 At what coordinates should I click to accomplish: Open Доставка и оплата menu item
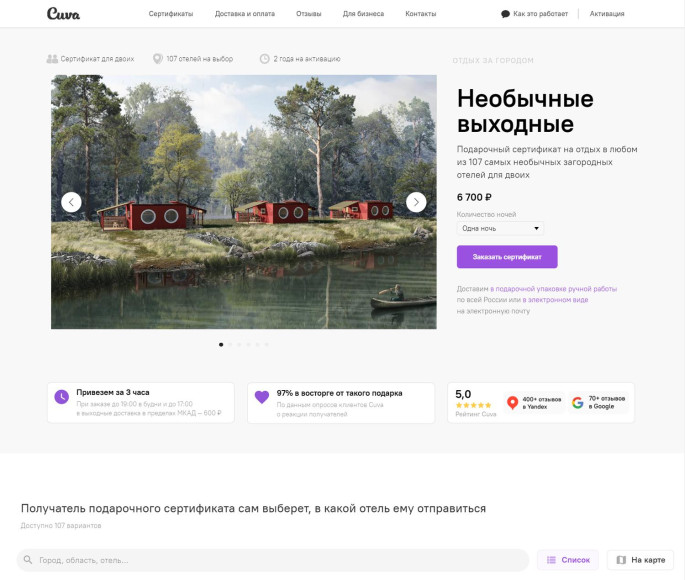[245, 14]
